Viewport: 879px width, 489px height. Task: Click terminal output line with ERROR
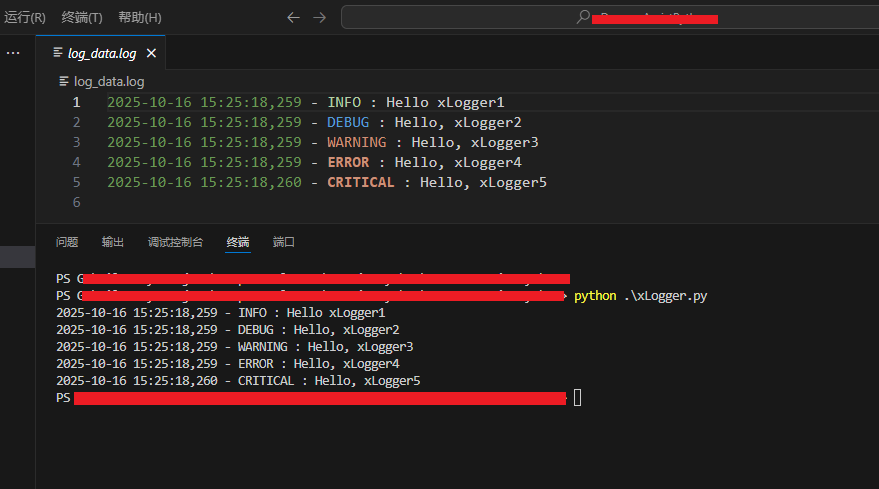(228, 364)
